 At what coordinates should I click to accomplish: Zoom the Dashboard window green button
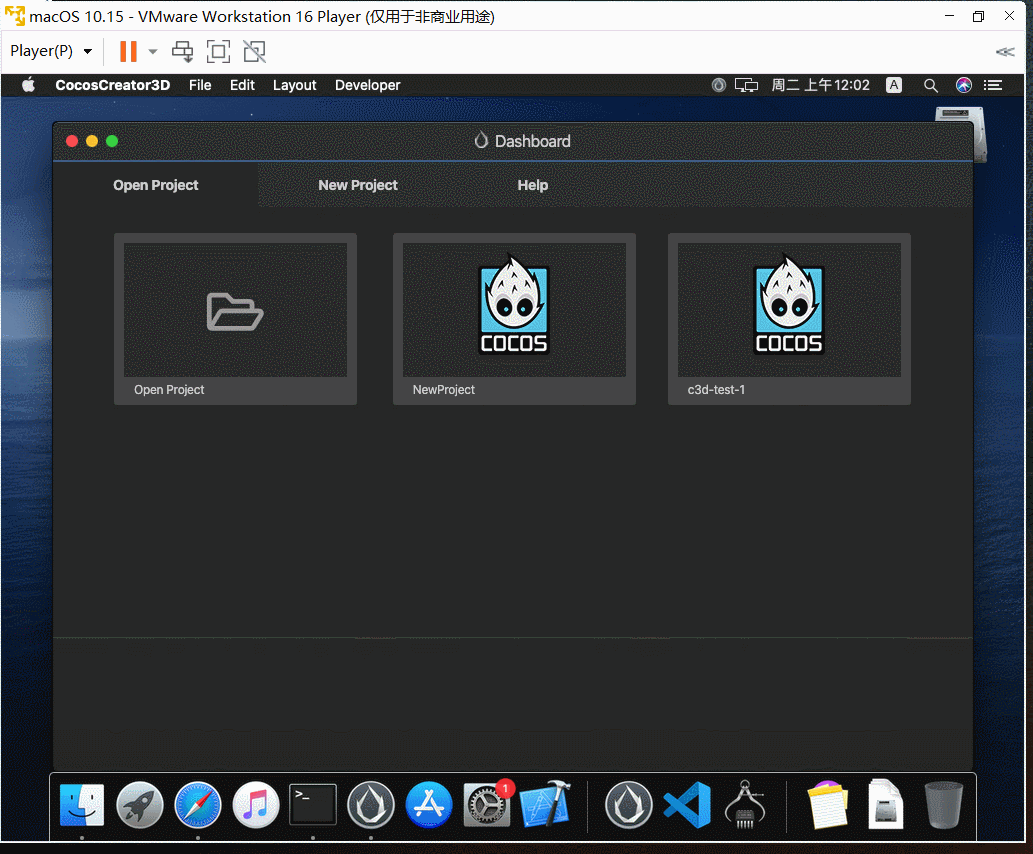[x=112, y=141]
